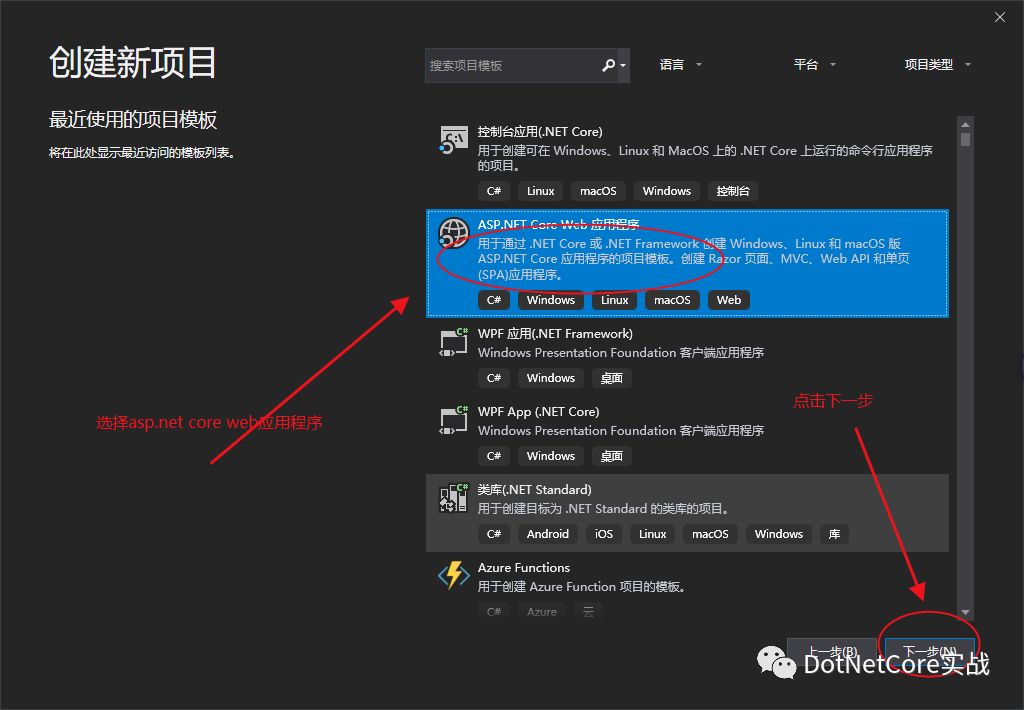Click the Azure tag on Azure Functions template
The width and height of the screenshot is (1024, 710).
click(542, 612)
